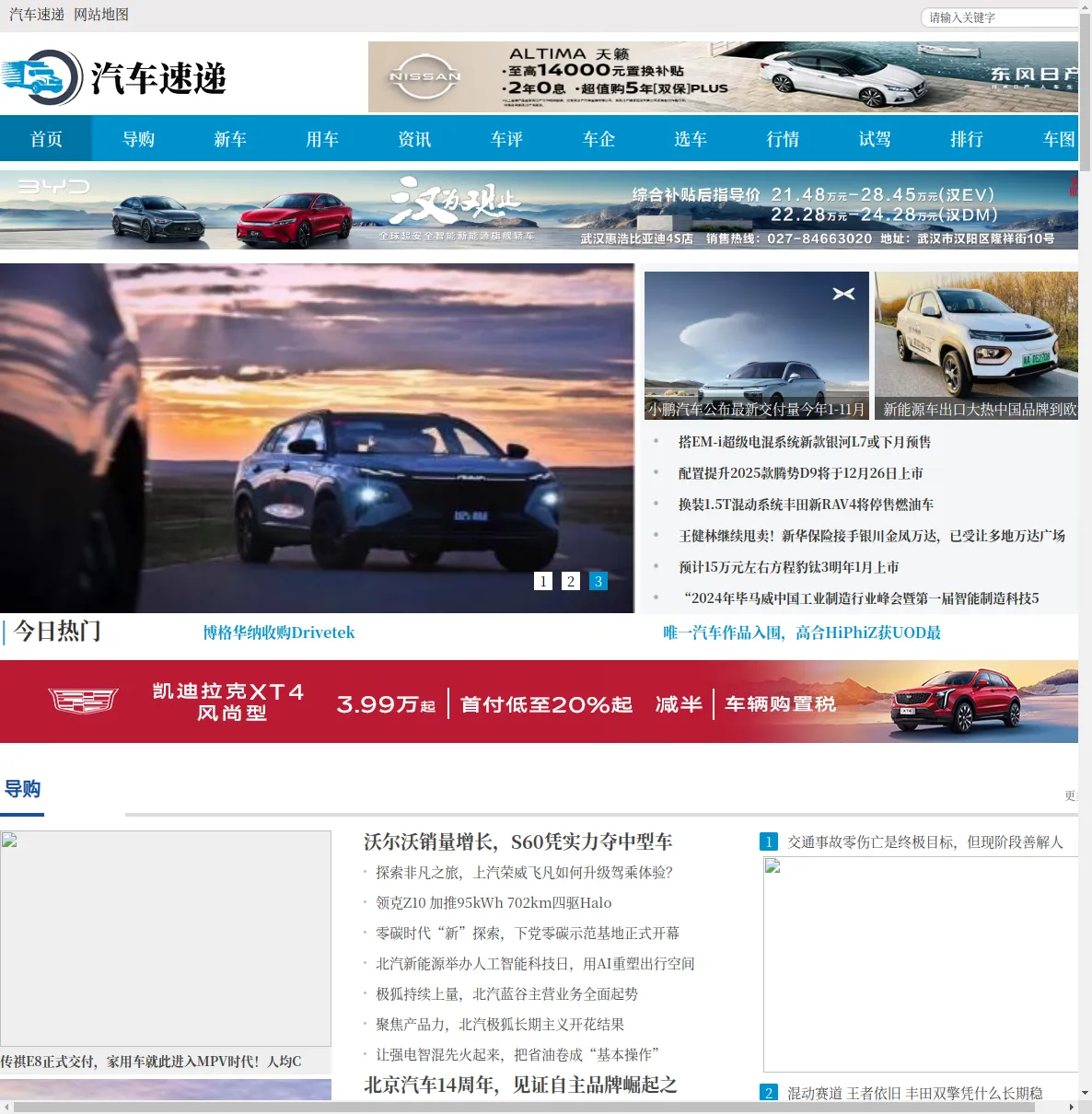Open caption link 传祺E8正式交付 家用车就此进入MPV时代
The image size is (1092, 1114).
pos(151,1062)
